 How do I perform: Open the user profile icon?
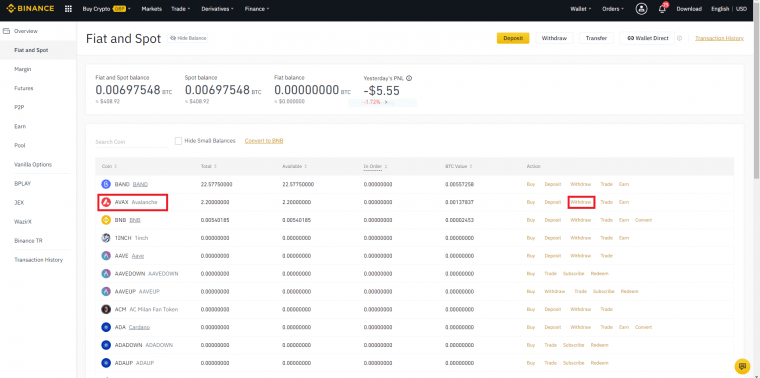tap(641, 9)
